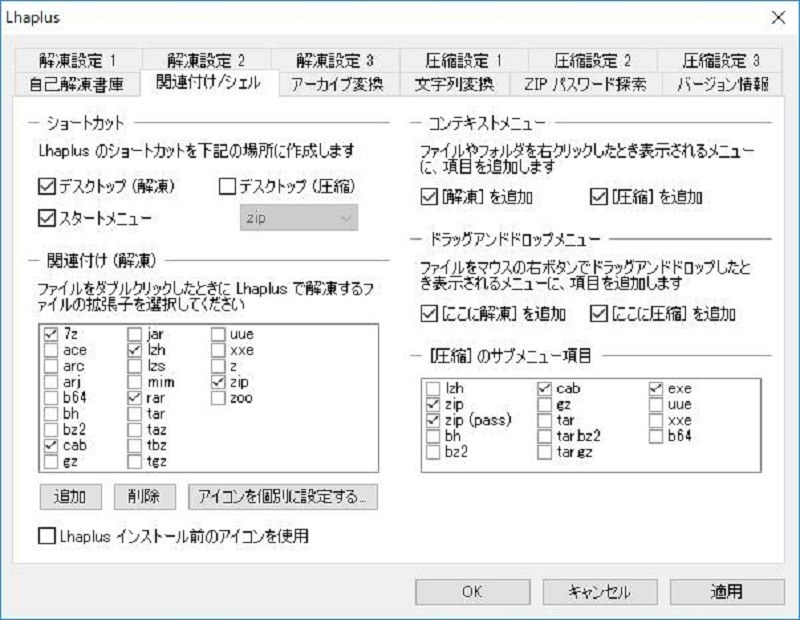Enable Lhaplus インストール前のアイコンを使用 checkbox

click(x=47, y=536)
